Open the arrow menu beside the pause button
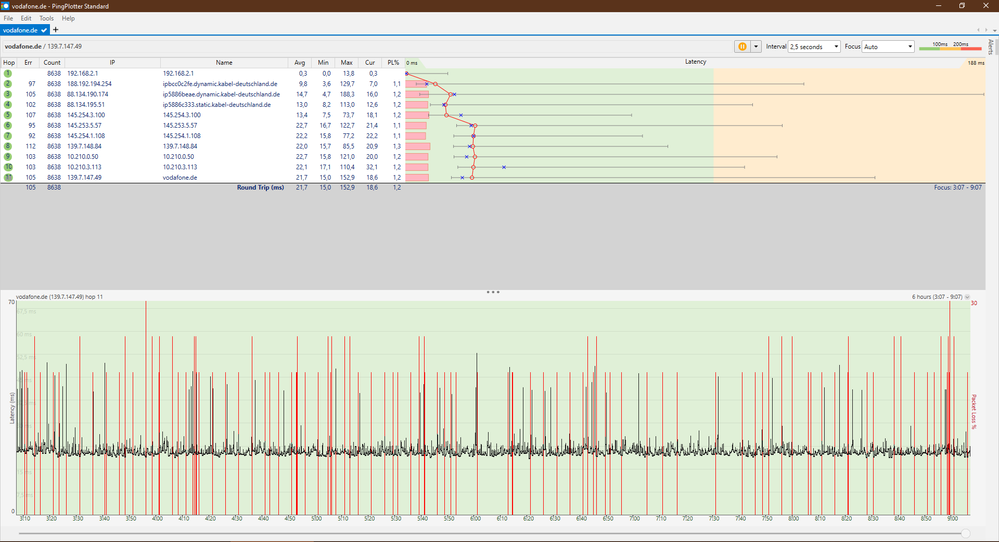Image resolution: width=999 pixels, height=542 pixels. coord(756,46)
